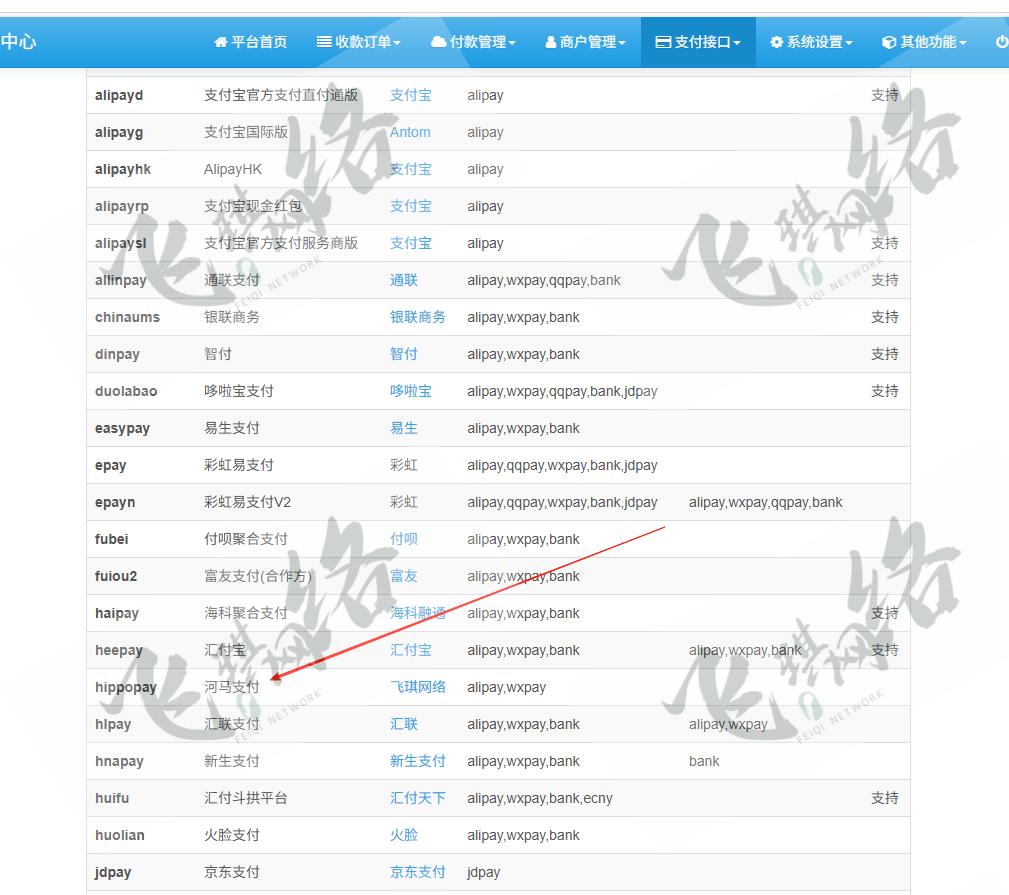The image size is (1009, 895).
Task: Open the 易生 link in easypay row
Action: [x=403, y=428]
